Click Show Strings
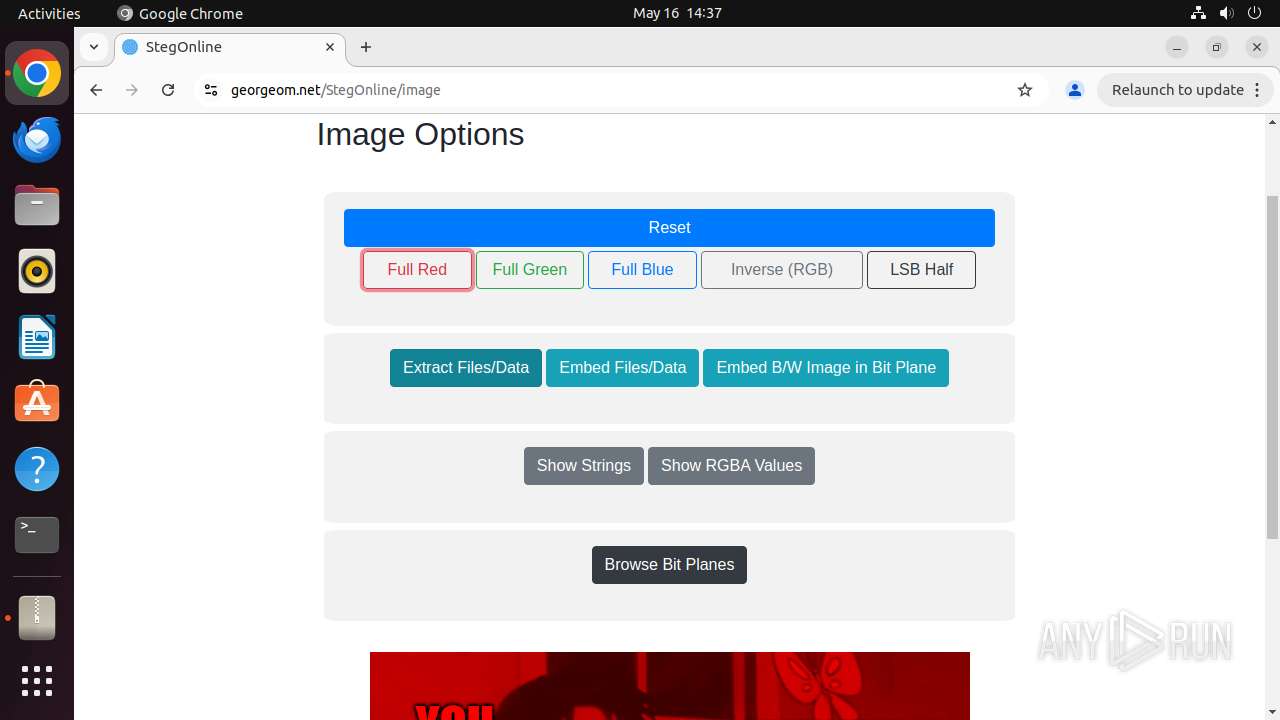 [584, 466]
